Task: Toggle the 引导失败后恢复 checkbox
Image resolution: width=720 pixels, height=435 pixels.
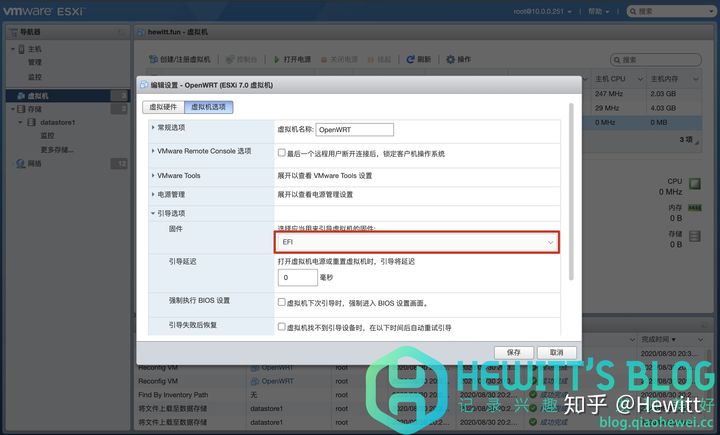Action: pyautogui.click(x=282, y=327)
